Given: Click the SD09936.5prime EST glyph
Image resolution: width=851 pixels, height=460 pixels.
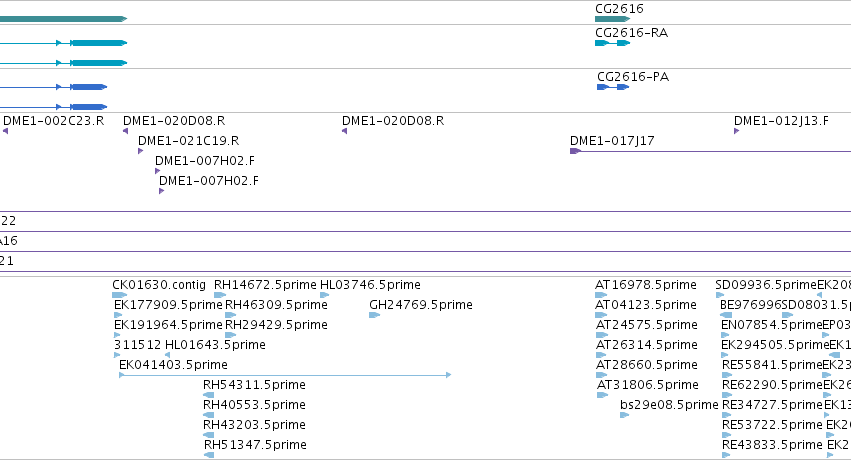Looking at the screenshot, I should pyautogui.click(x=720, y=295).
